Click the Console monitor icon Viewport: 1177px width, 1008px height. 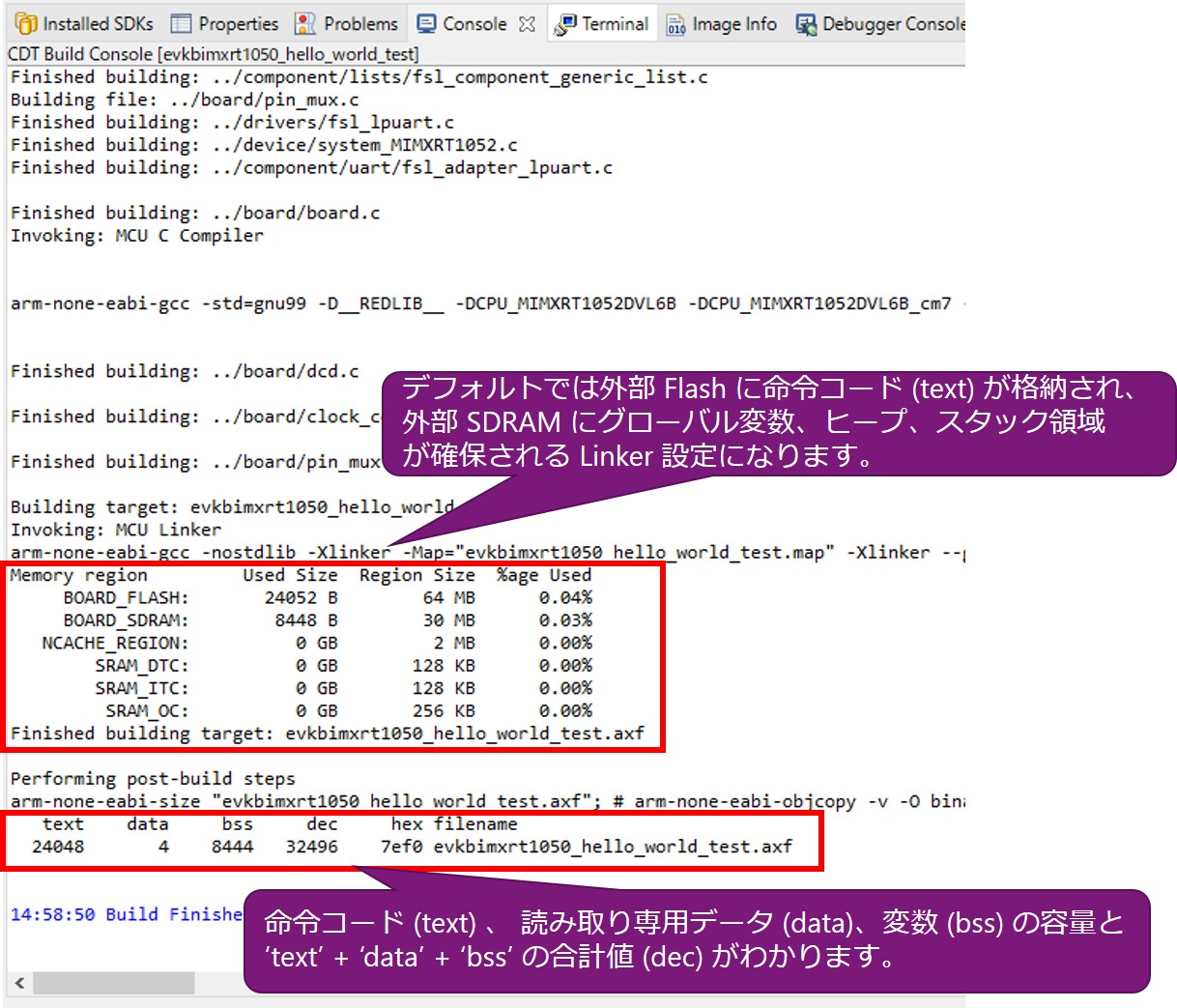coord(426,24)
